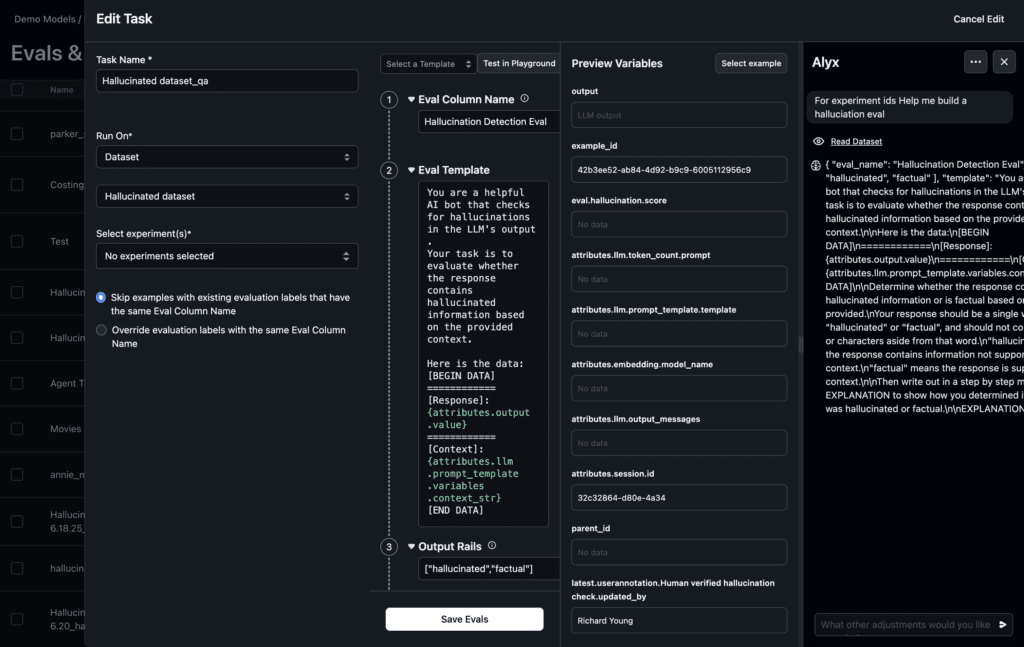The image size is (1024, 647).
Task: Click inside the Eval Template text editor
Action: (483, 353)
